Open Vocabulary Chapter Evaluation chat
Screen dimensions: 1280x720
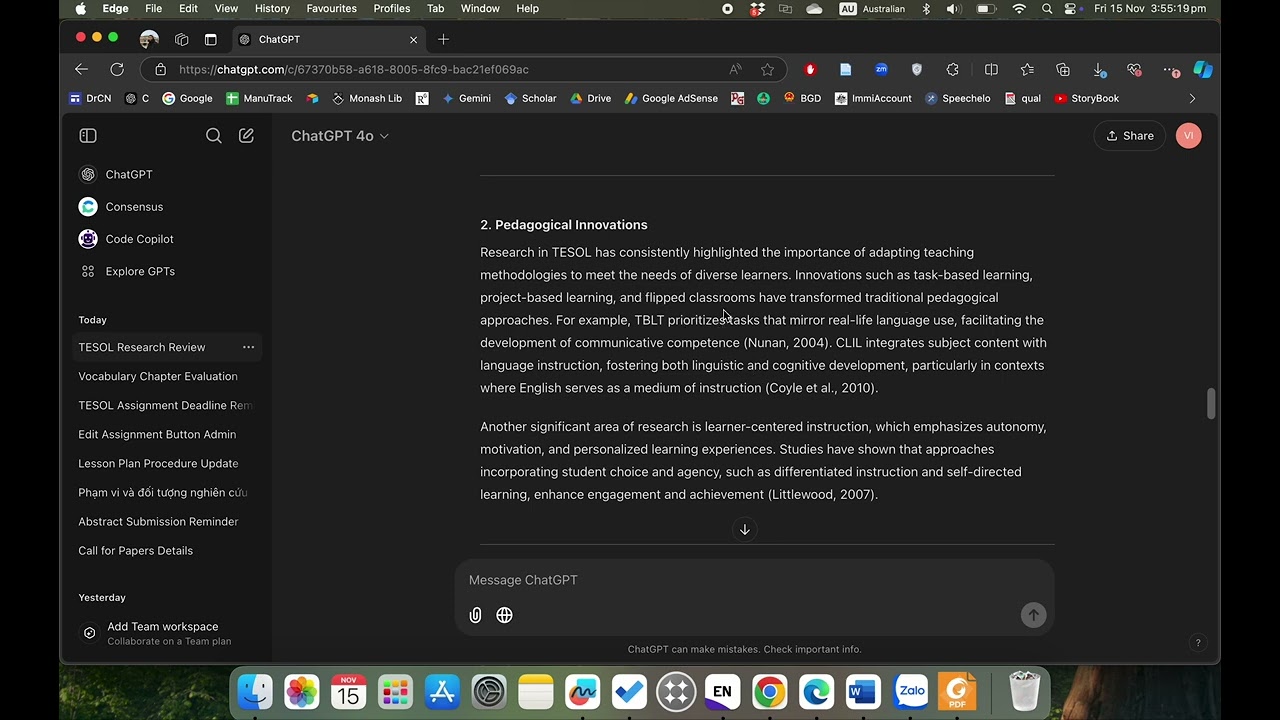(x=158, y=376)
